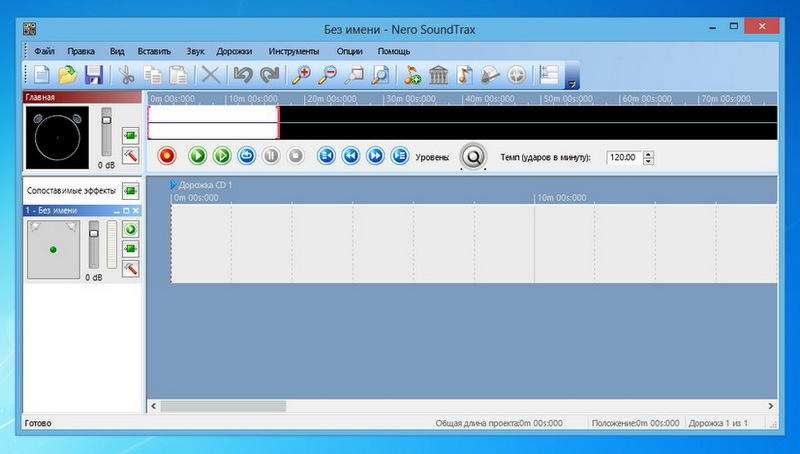The image size is (800, 454).
Task: Decrease tempo with the down spinner arrow
Action: coord(648,161)
